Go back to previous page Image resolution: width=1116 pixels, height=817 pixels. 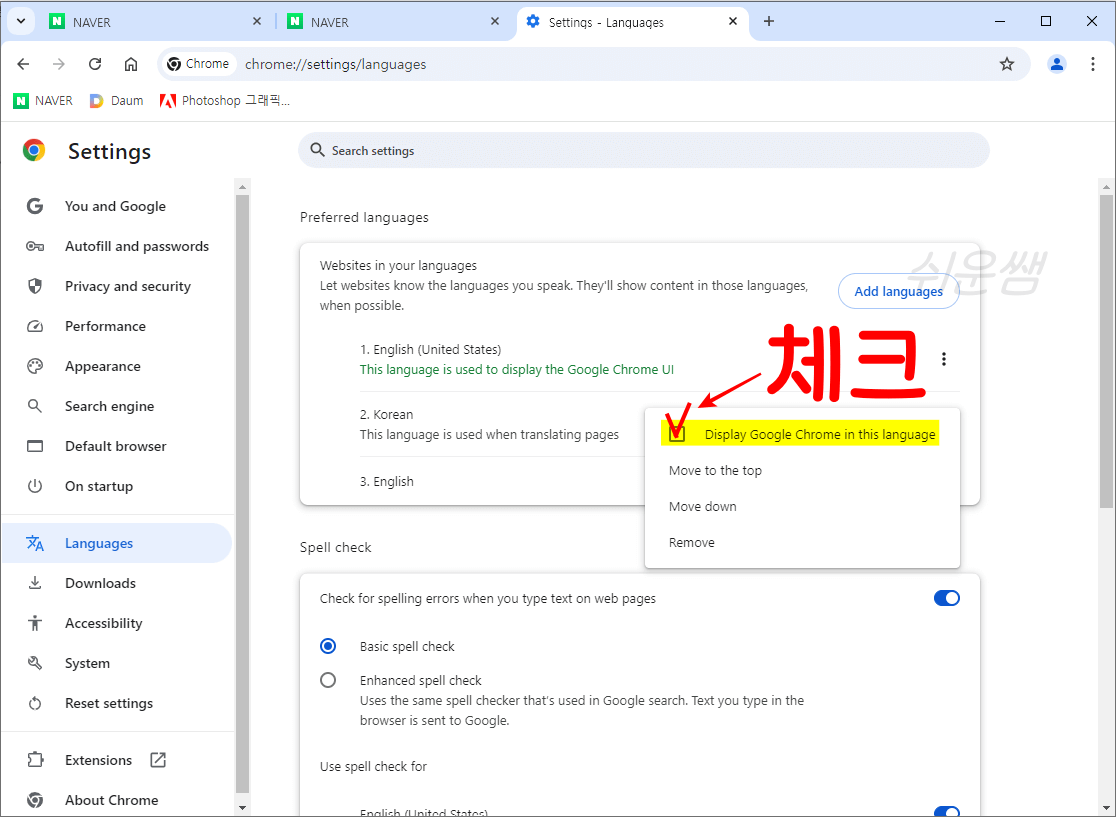click(23, 64)
